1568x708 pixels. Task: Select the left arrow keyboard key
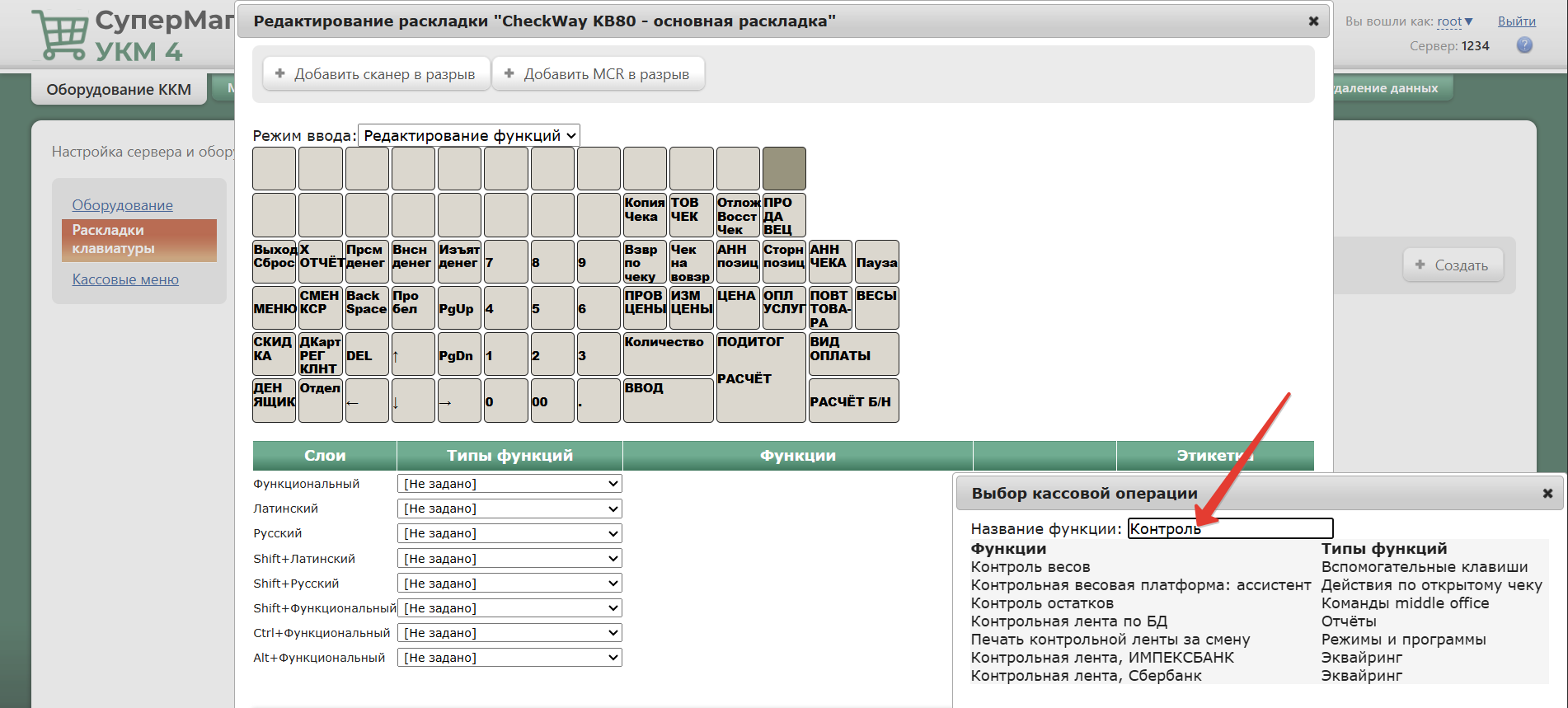(x=367, y=401)
